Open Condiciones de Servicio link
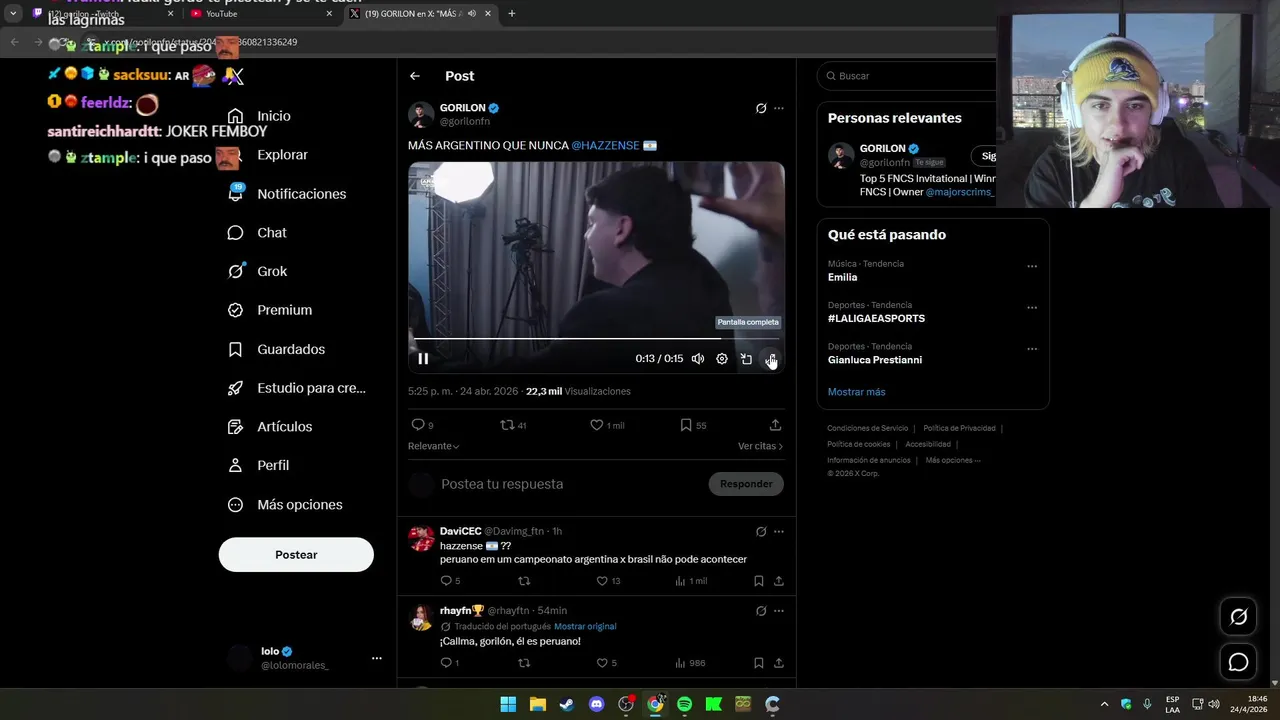 pos(868,428)
